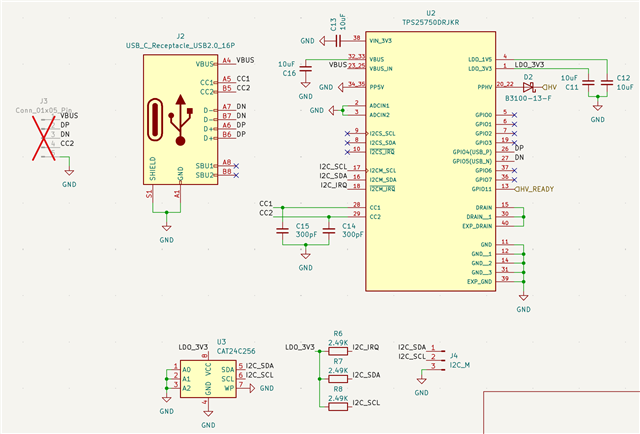Select the I2C_M value text of J4
Screen dimensions: 640x434
[460, 365]
